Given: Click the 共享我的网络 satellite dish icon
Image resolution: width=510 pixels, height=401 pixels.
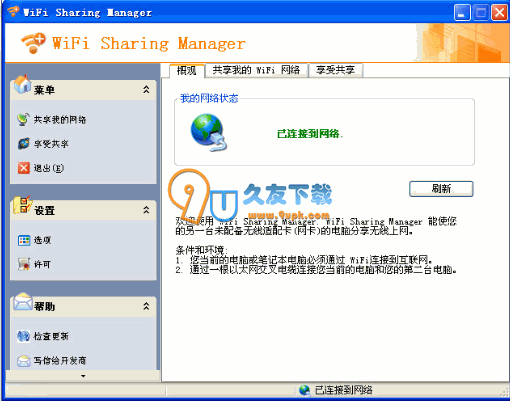Looking at the screenshot, I should coord(23,120).
